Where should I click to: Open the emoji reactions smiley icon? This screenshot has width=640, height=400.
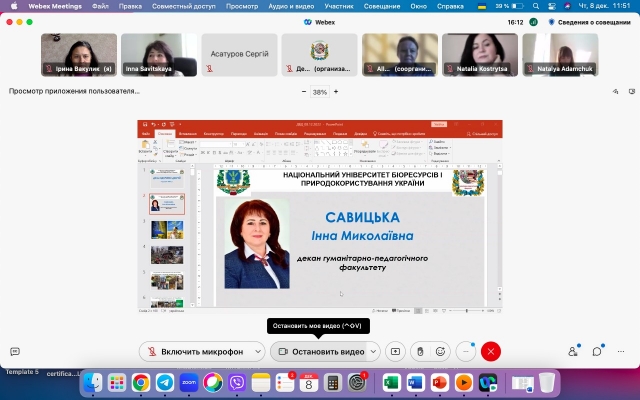point(440,351)
